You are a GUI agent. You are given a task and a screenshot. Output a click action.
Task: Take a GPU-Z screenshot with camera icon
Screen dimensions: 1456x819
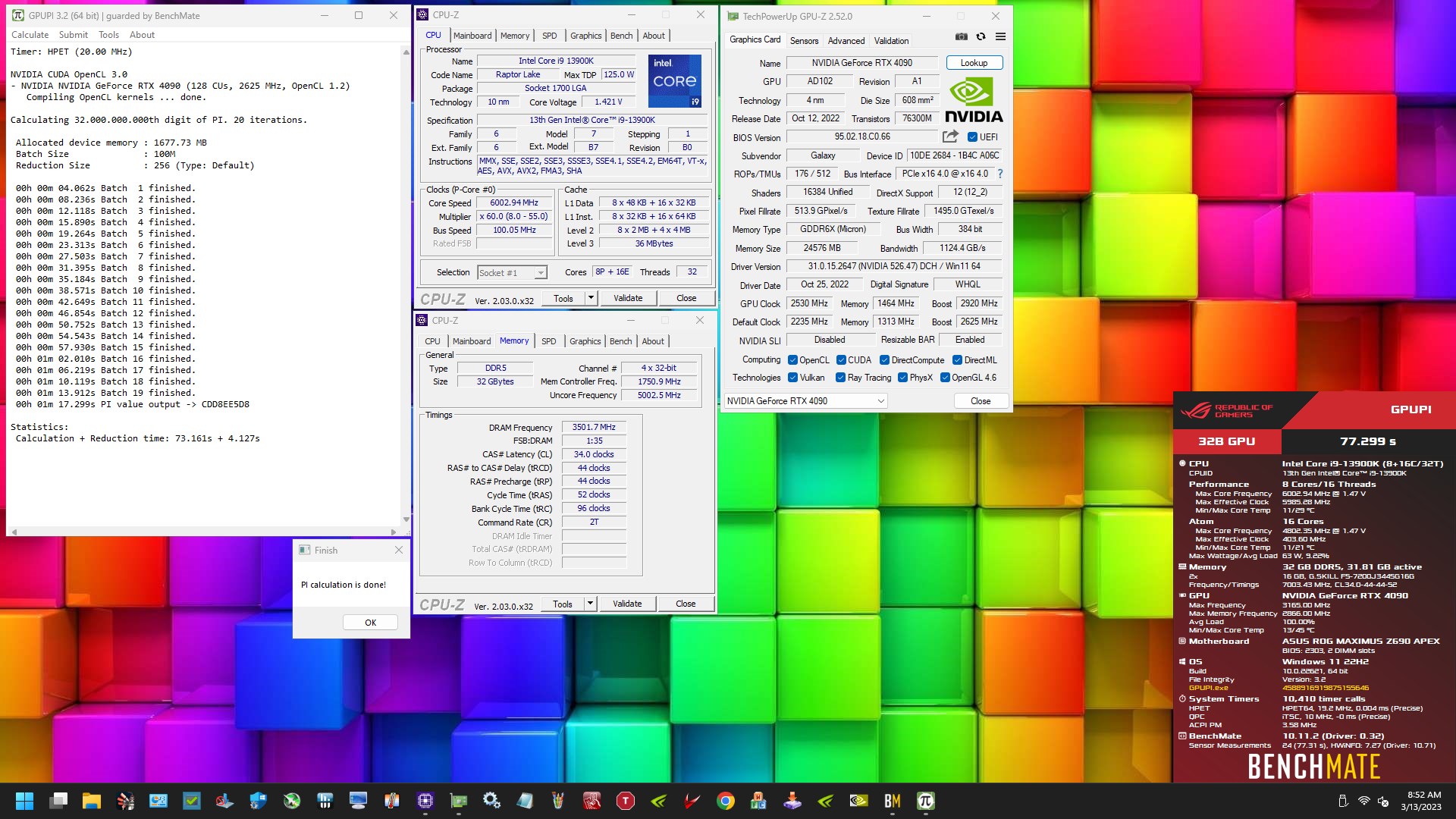(961, 36)
